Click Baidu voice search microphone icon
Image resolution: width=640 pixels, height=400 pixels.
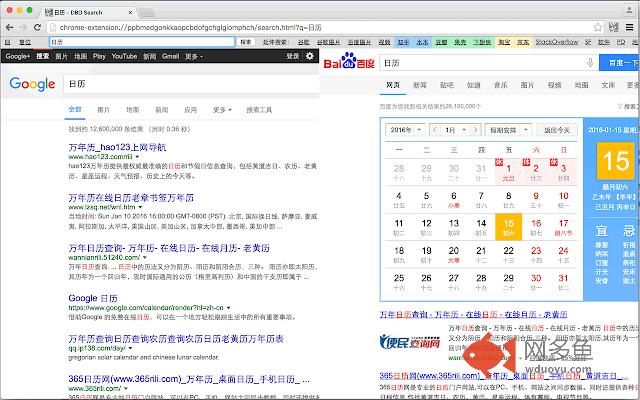tap(590, 62)
